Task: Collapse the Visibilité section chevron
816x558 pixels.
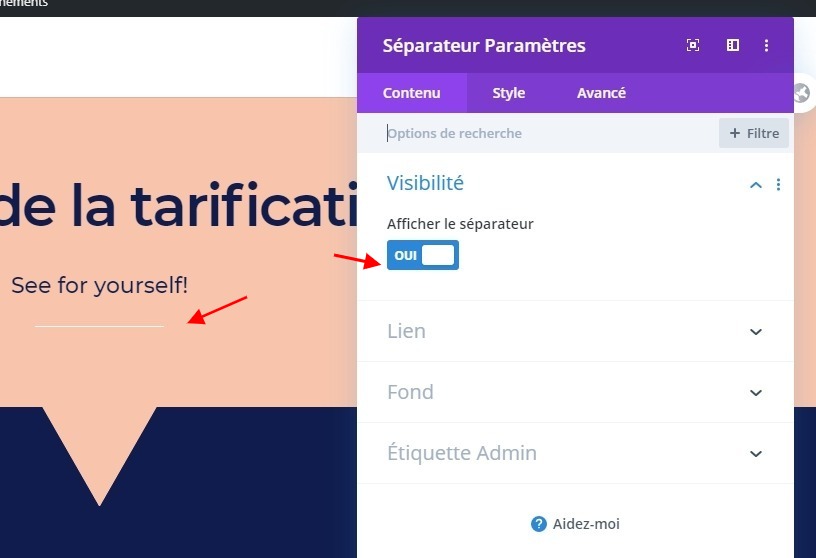Action: (x=756, y=185)
